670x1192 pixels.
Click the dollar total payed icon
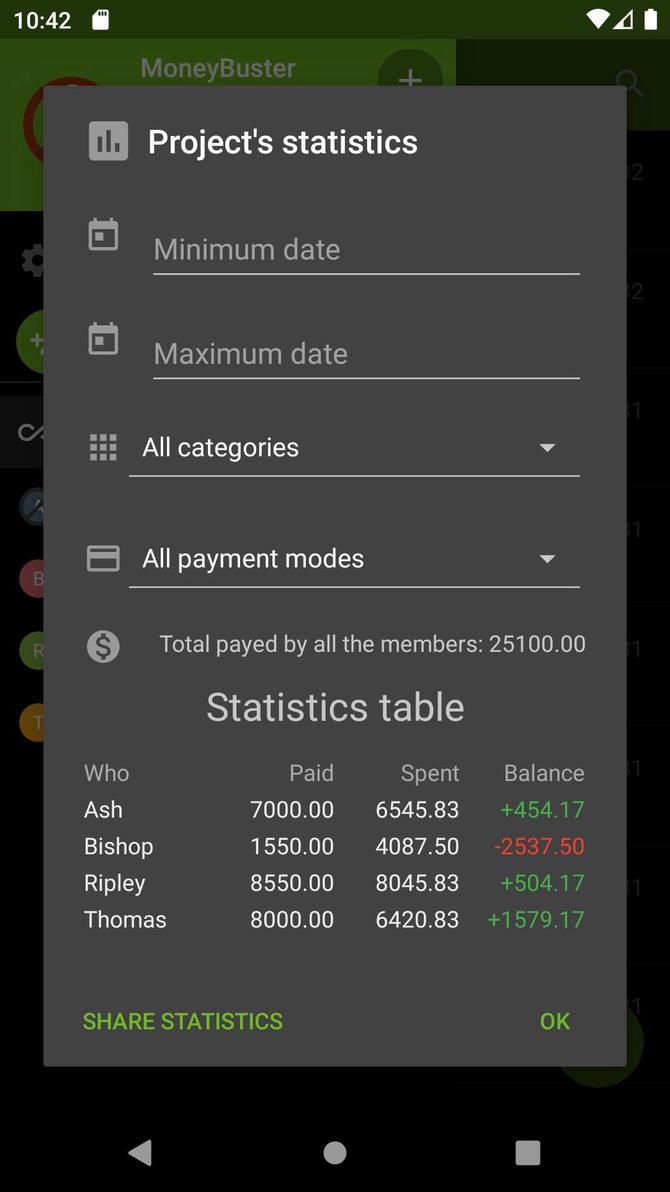[x=103, y=647]
